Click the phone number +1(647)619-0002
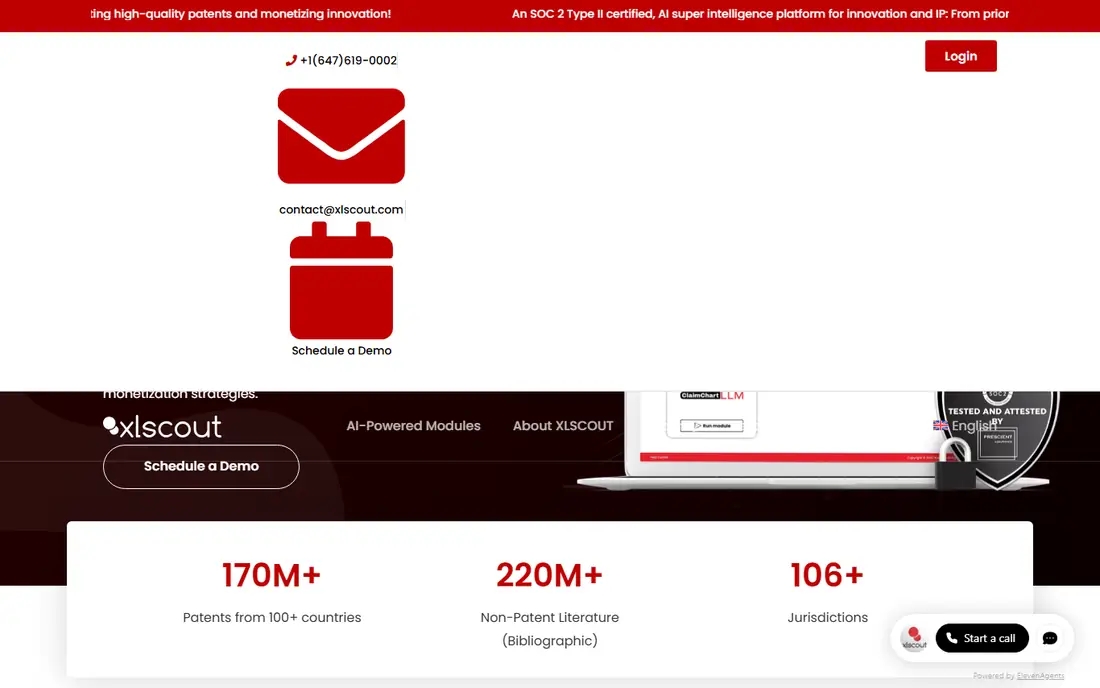Viewport: 1100px width, 688px height. click(348, 60)
